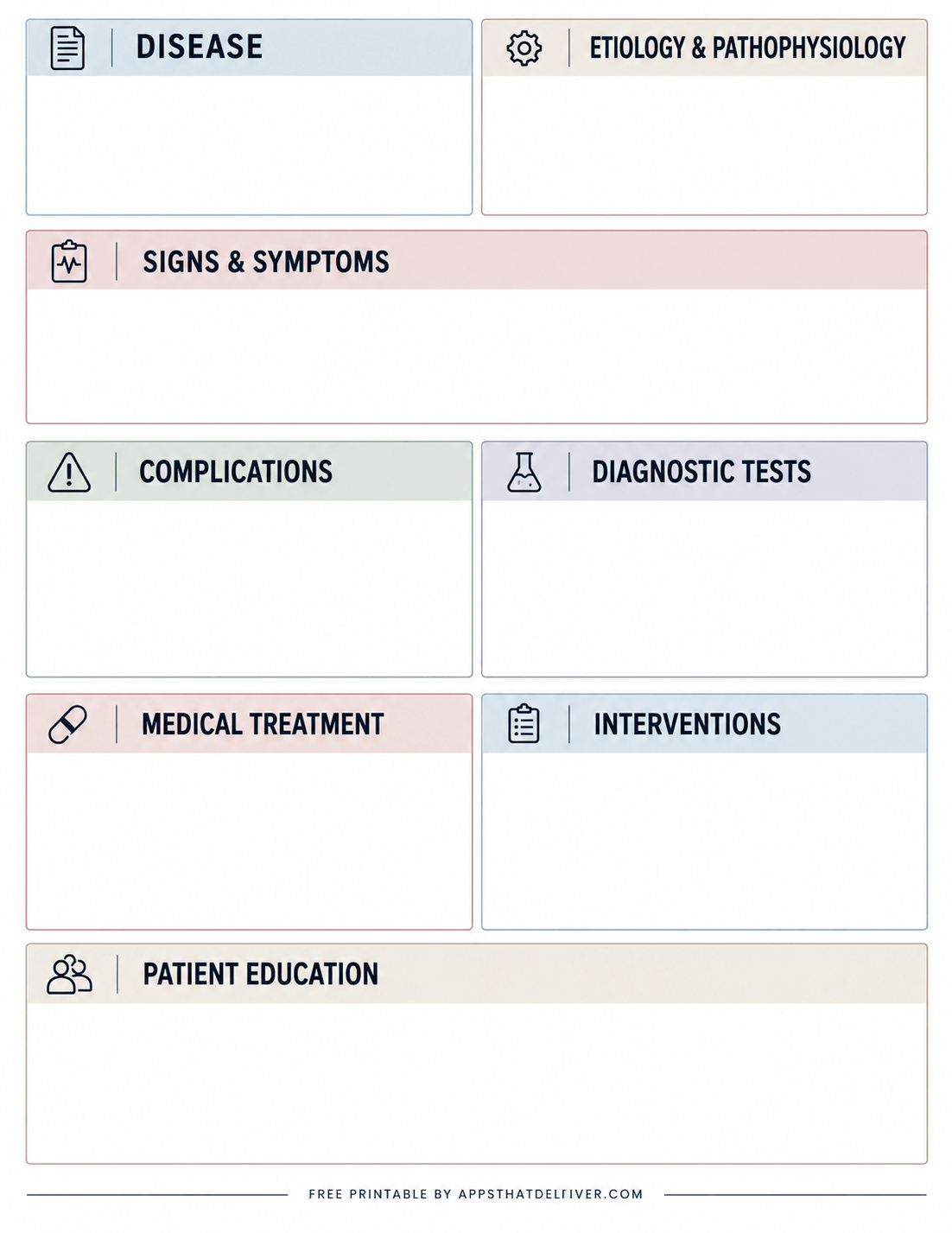Click inside the blank Medical Treatment box
The width and height of the screenshot is (952, 1233).
tap(249, 840)
